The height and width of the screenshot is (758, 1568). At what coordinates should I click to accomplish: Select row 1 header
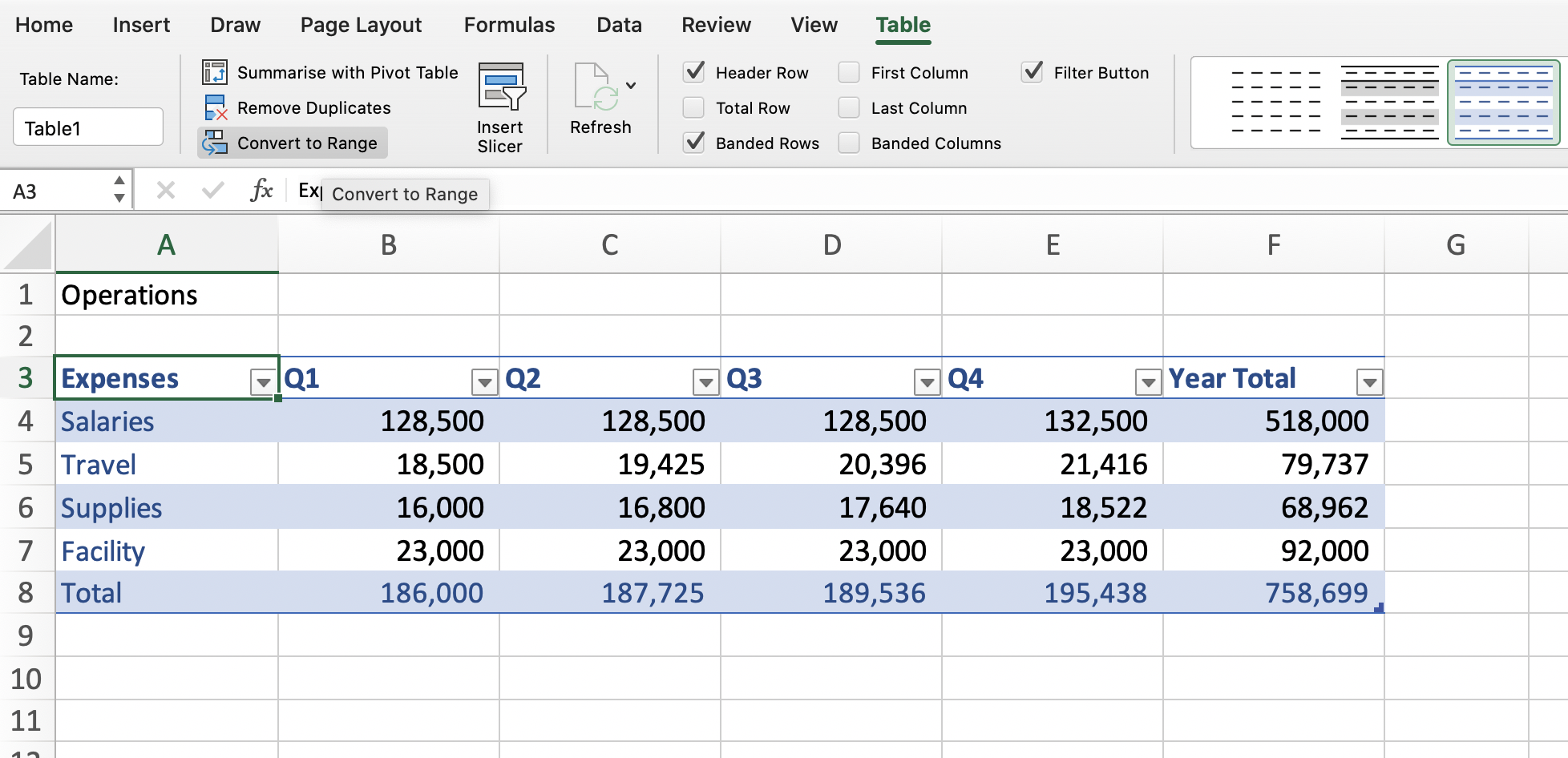tap(26, 295)
